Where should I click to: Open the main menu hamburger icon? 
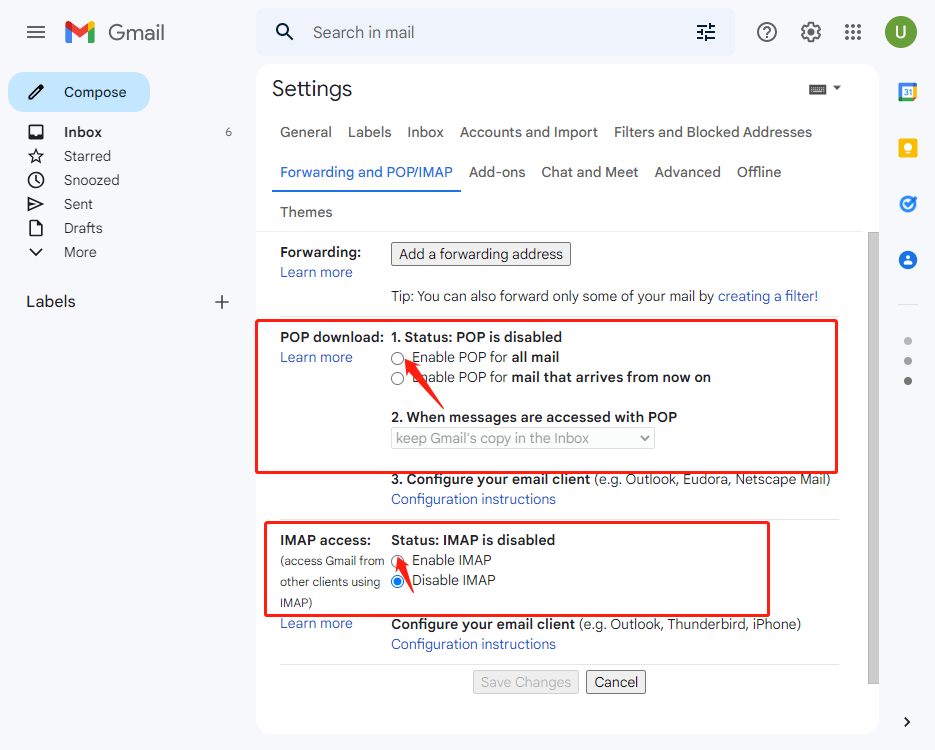[36, 32]
